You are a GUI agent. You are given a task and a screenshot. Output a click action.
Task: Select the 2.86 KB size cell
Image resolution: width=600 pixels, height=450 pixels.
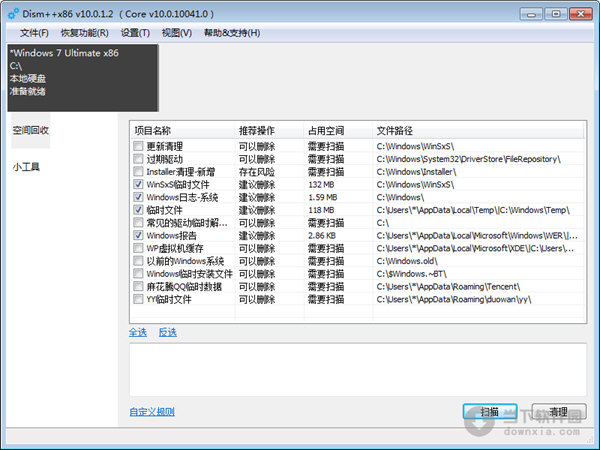tap(322, 235)
